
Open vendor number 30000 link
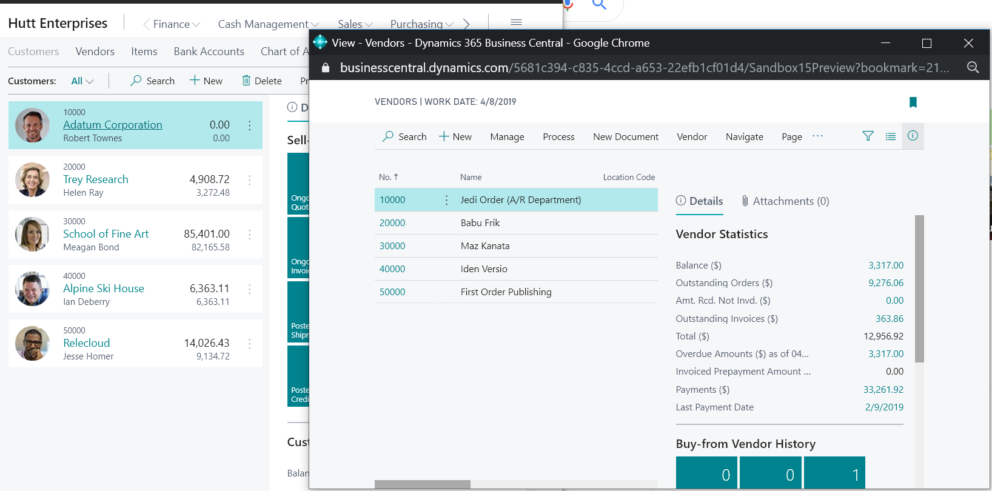tap(392, 246)
